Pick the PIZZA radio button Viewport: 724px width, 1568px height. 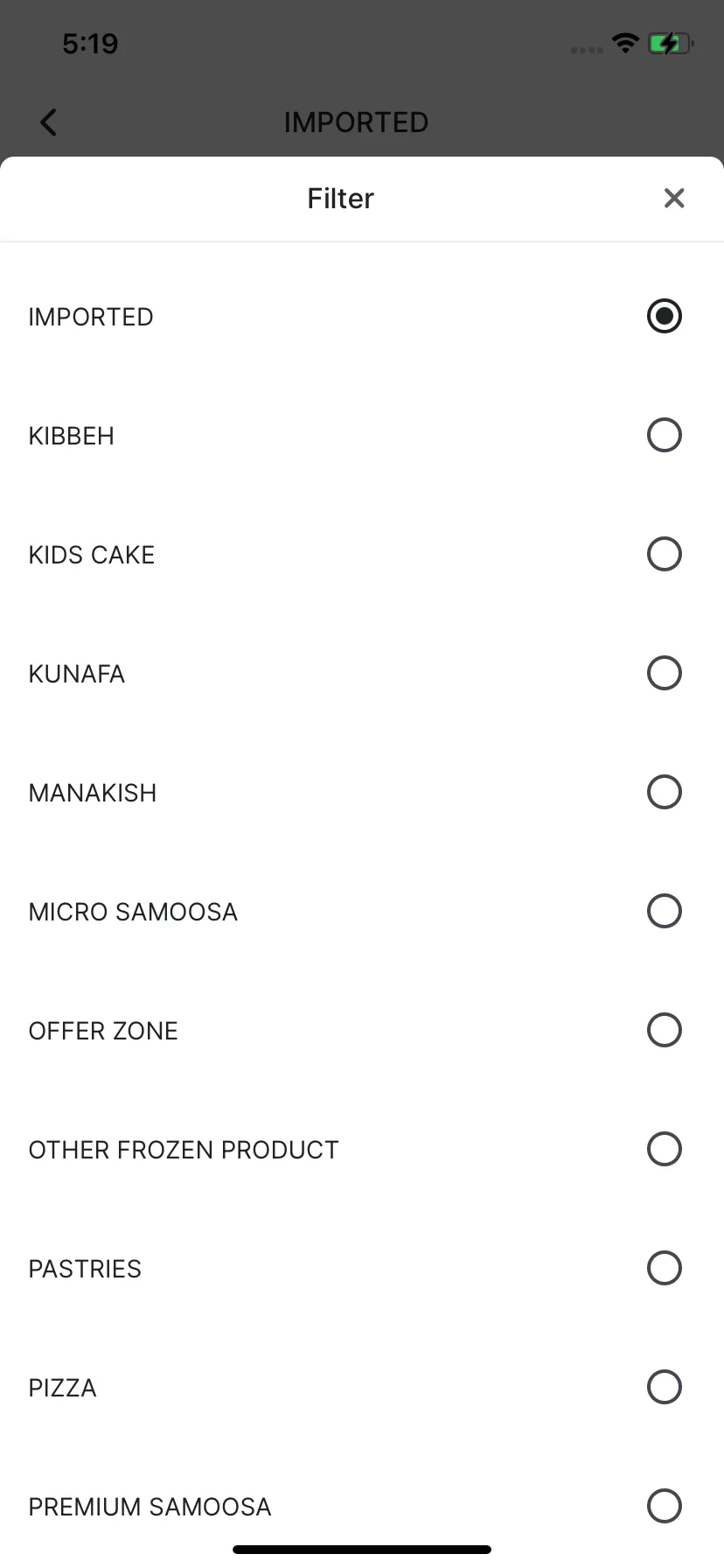(x=664, y=1388)
